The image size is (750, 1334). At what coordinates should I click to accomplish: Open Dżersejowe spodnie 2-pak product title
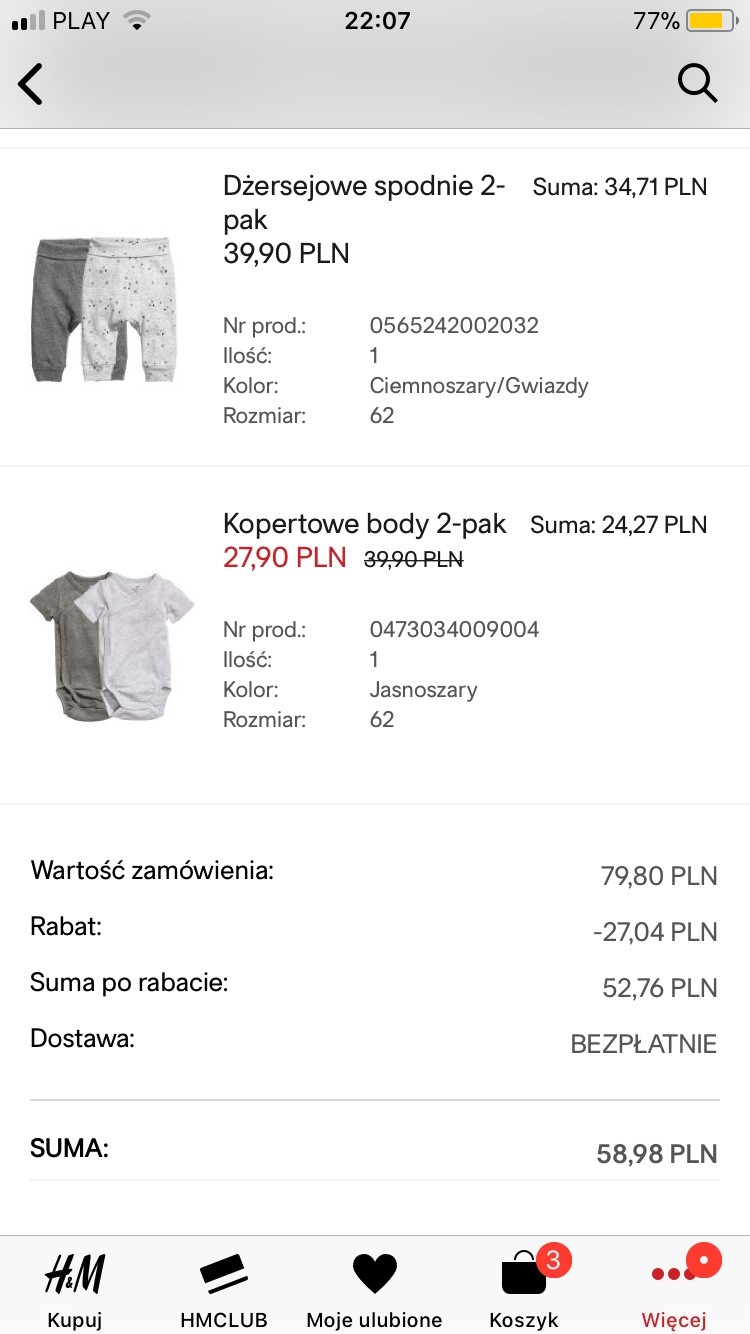pos(364,202)
